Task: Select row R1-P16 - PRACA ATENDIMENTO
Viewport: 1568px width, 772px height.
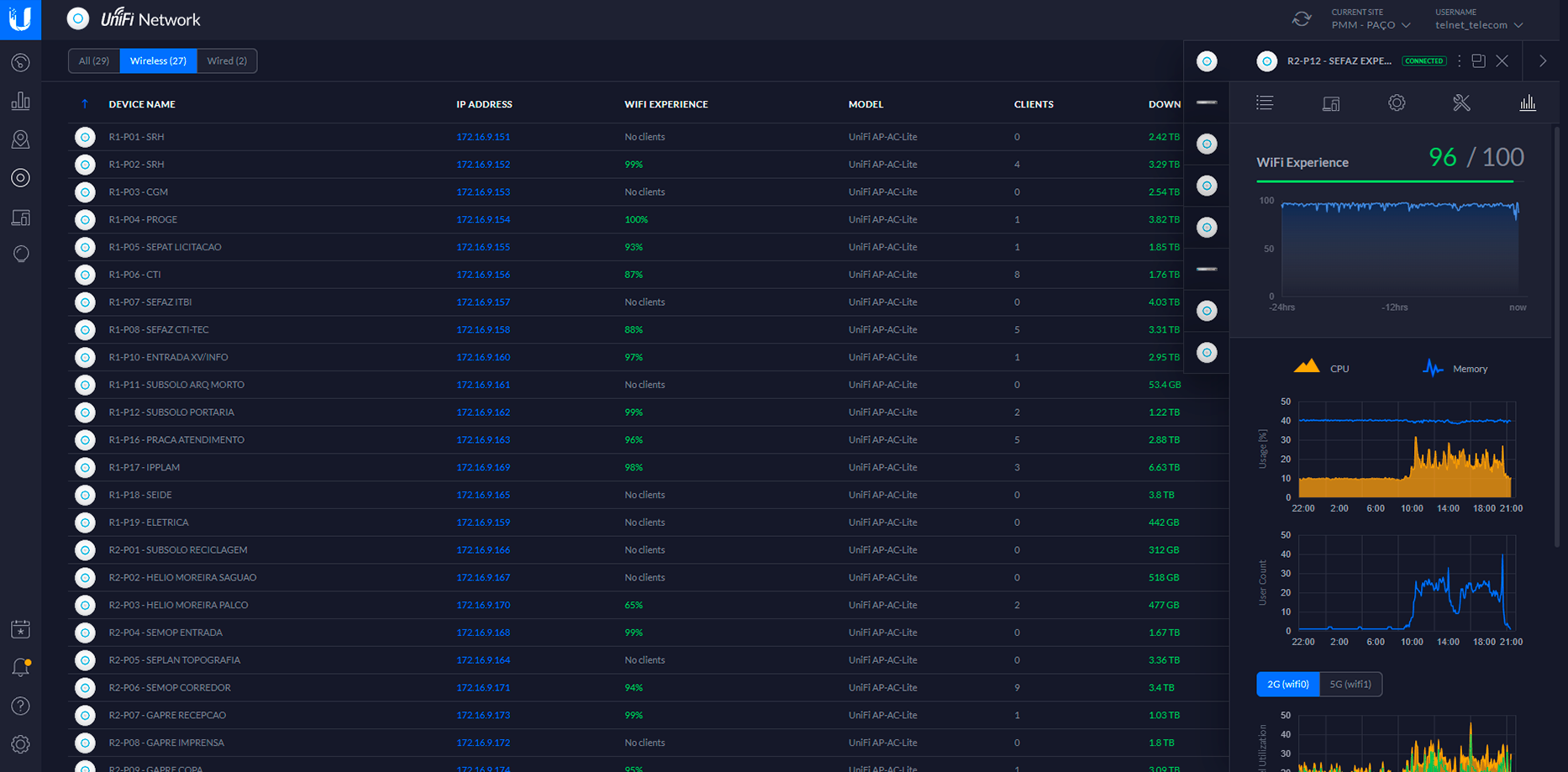Action: [648, 440]
